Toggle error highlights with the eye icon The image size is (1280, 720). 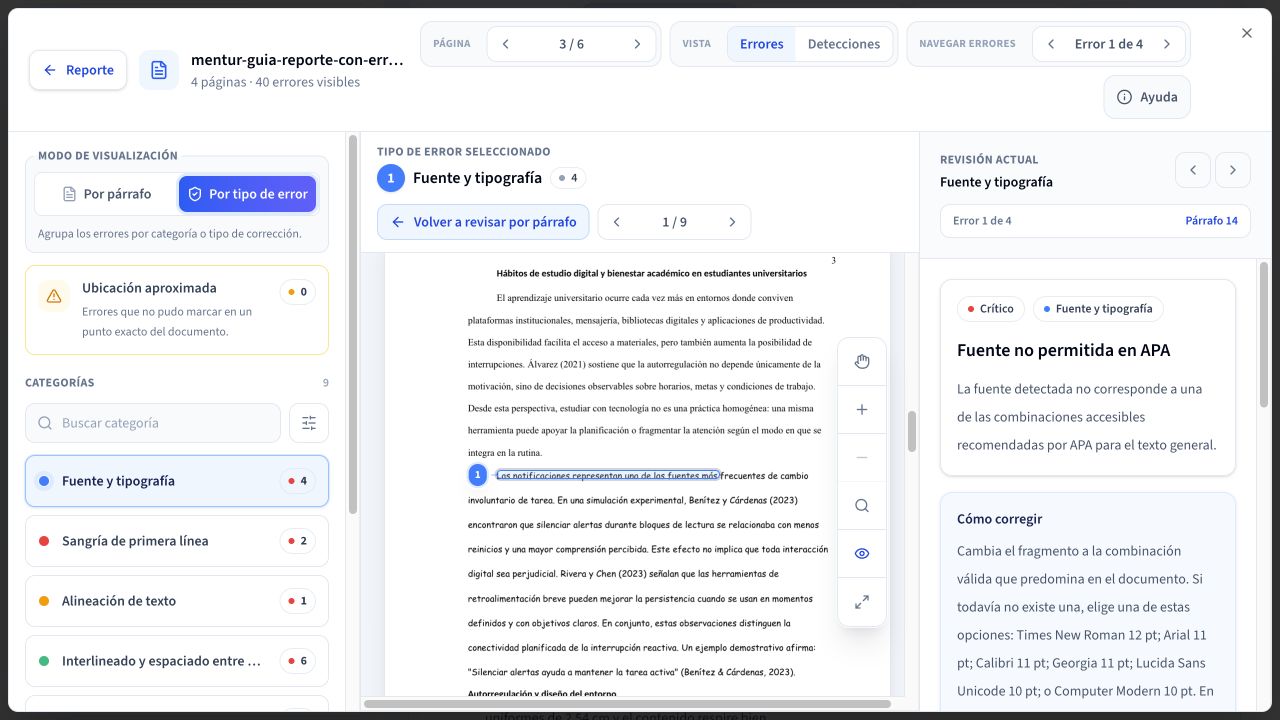click(862, 554)
